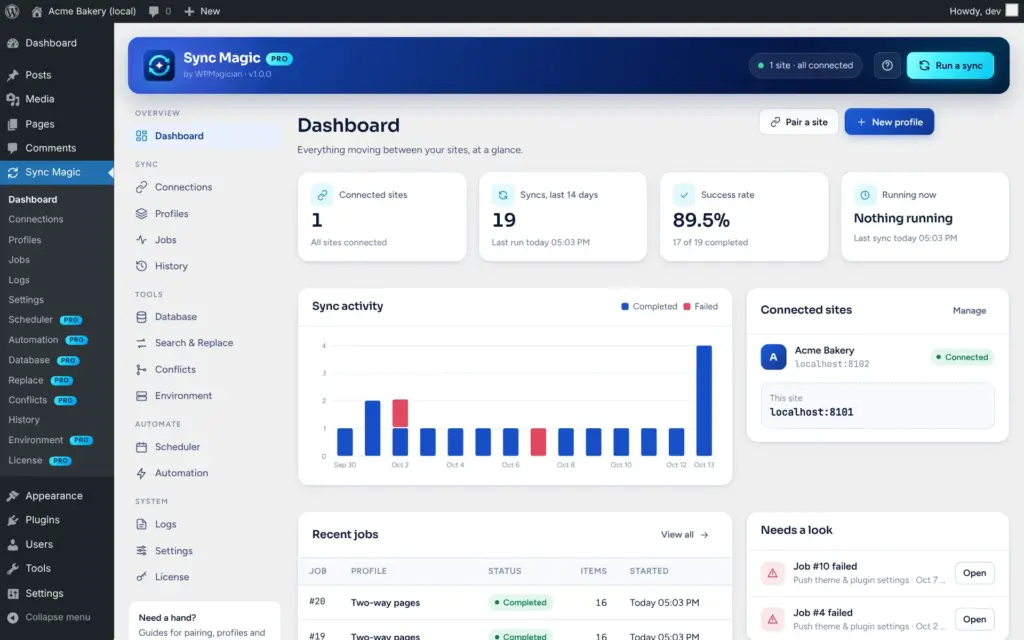Collapse the WordPress admin menu

coord(57,617)
